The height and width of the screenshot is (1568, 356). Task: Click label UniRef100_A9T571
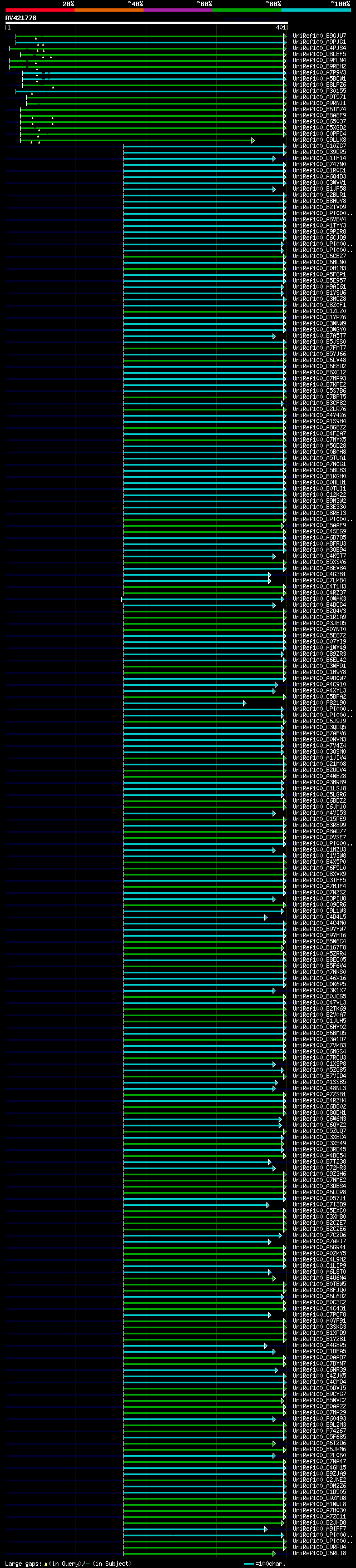319,97
